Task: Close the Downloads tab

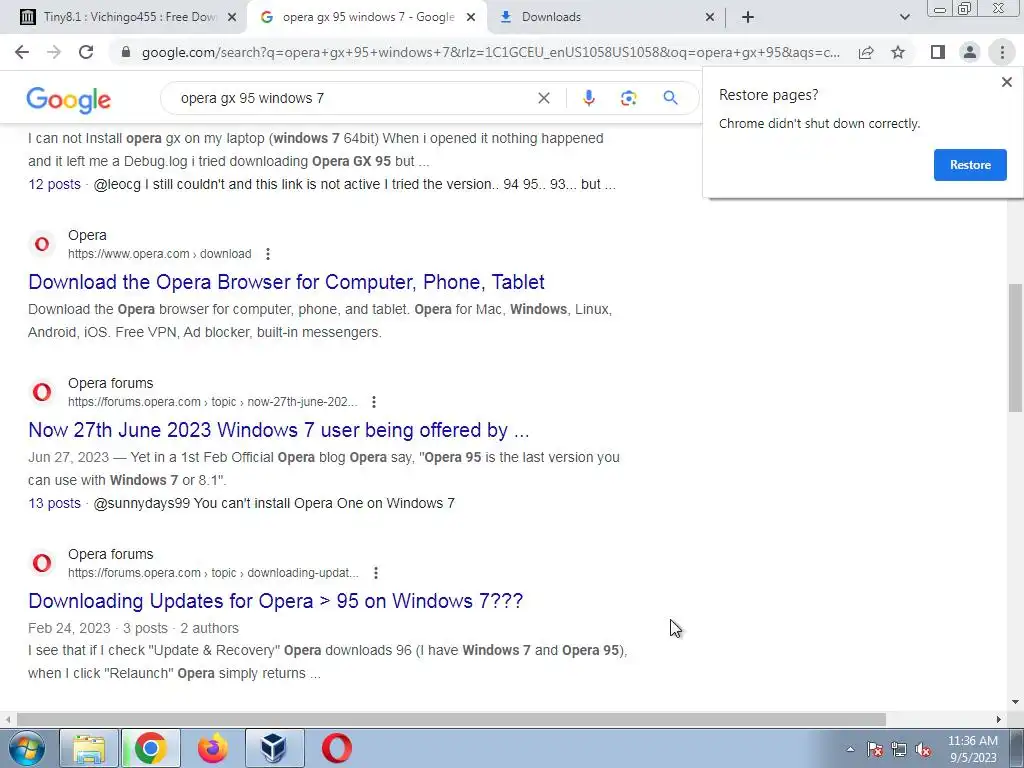Action: point(710,18)
